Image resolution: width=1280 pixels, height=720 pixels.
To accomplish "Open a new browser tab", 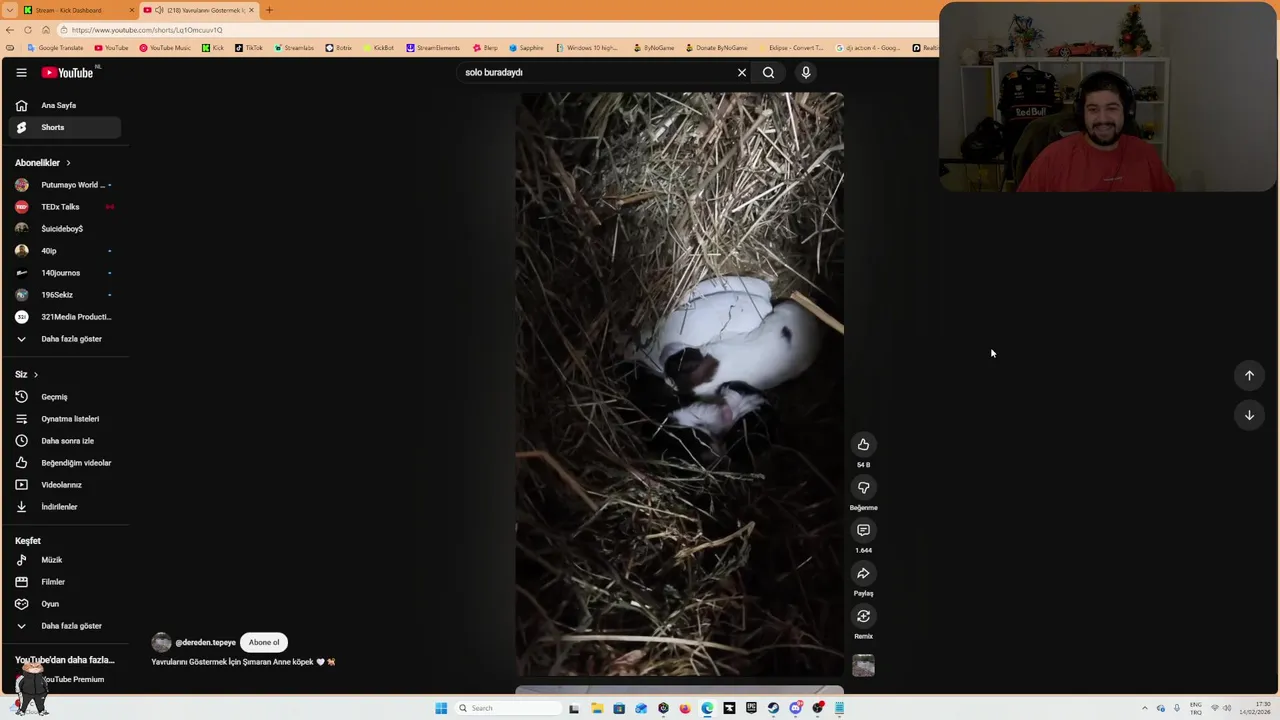I will 269,10.
